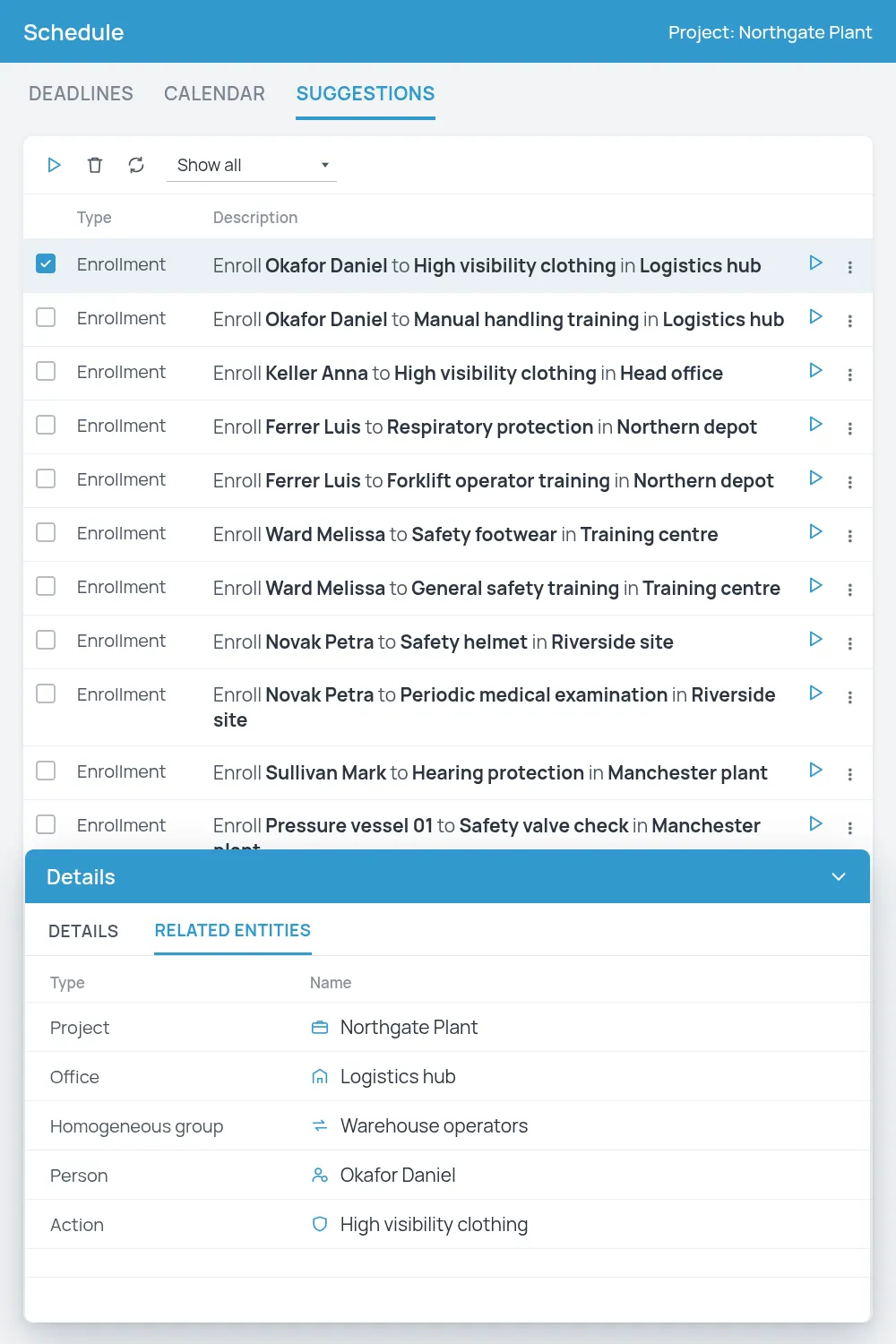
Task: Open the Northgate Plant project entity
Action: (409, 1027)
